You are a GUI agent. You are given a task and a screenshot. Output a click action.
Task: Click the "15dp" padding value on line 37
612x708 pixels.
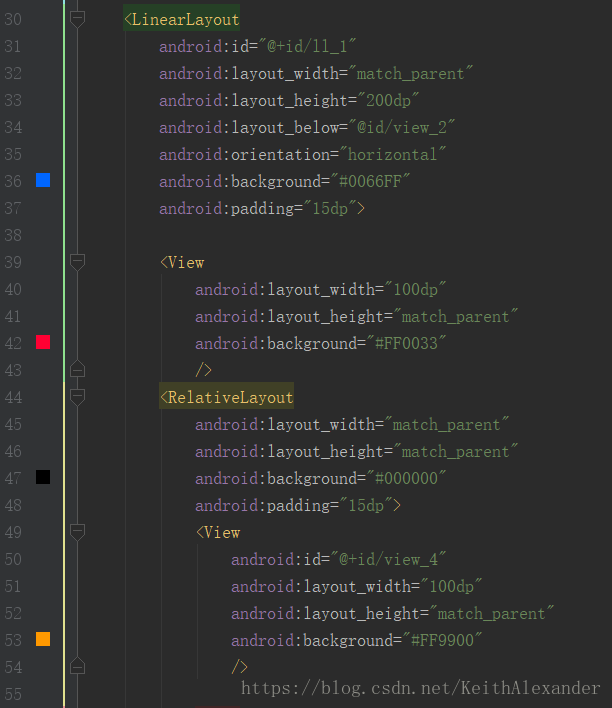330,209
